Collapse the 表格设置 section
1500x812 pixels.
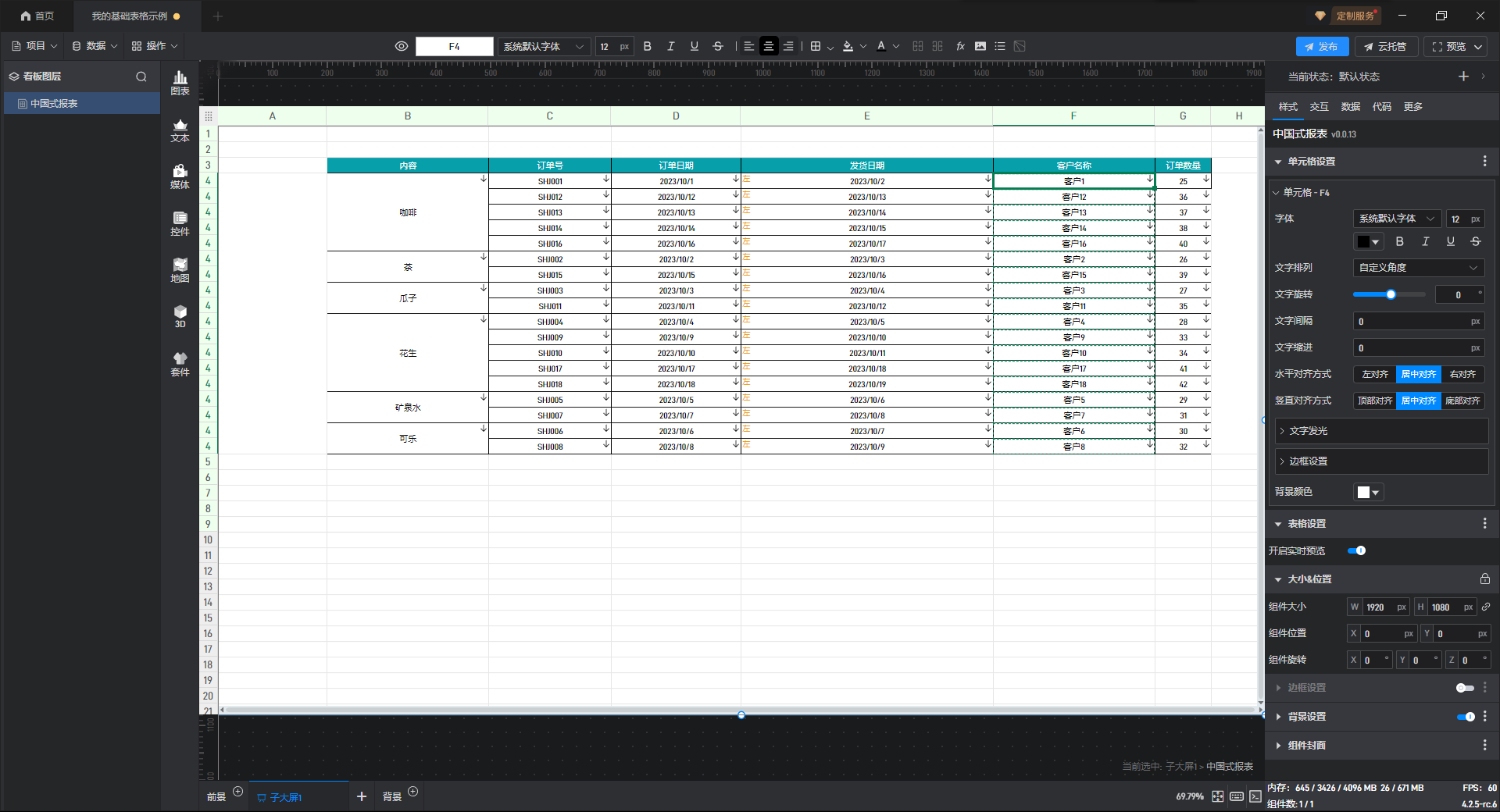(1278, 524)
